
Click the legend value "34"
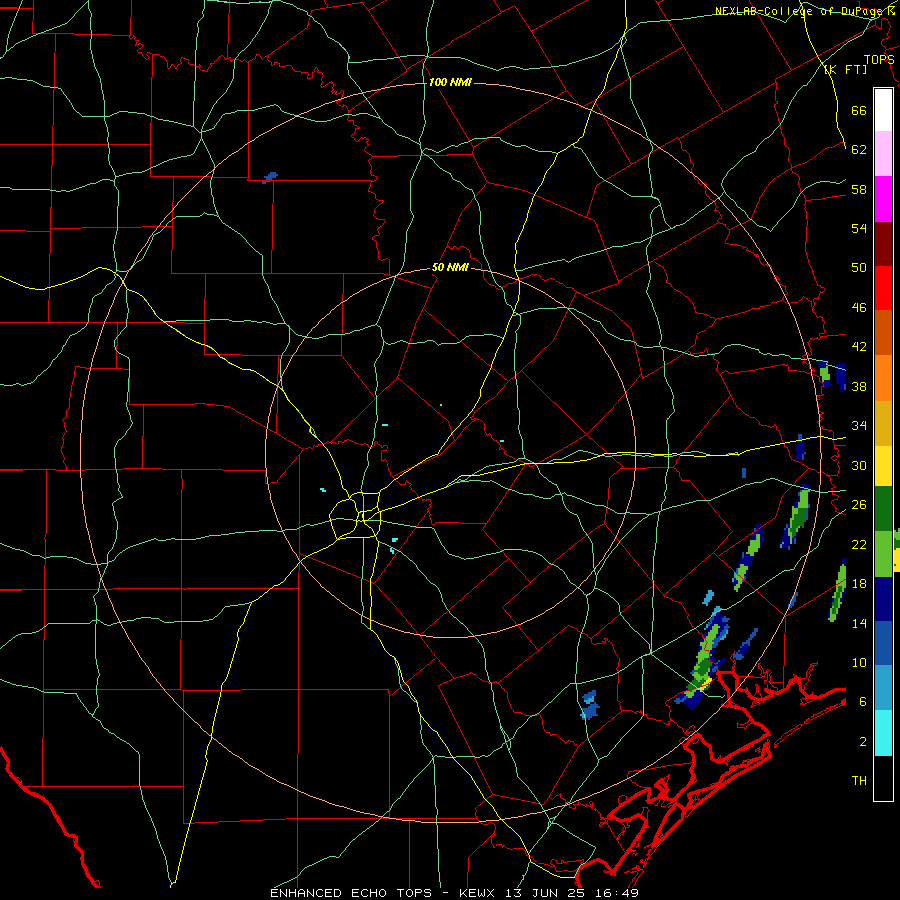[x=859, y=426]
